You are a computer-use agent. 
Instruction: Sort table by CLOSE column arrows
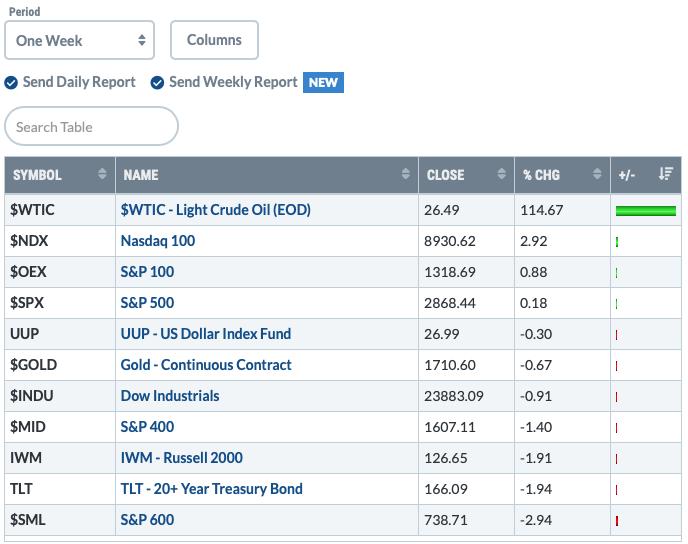502,174
